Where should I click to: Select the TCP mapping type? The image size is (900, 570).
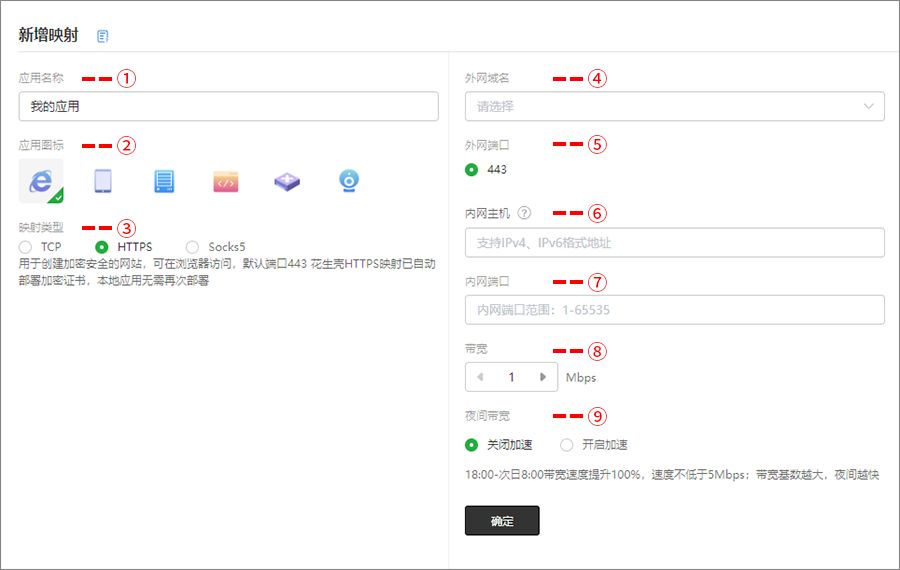click(x=25, y=247)
